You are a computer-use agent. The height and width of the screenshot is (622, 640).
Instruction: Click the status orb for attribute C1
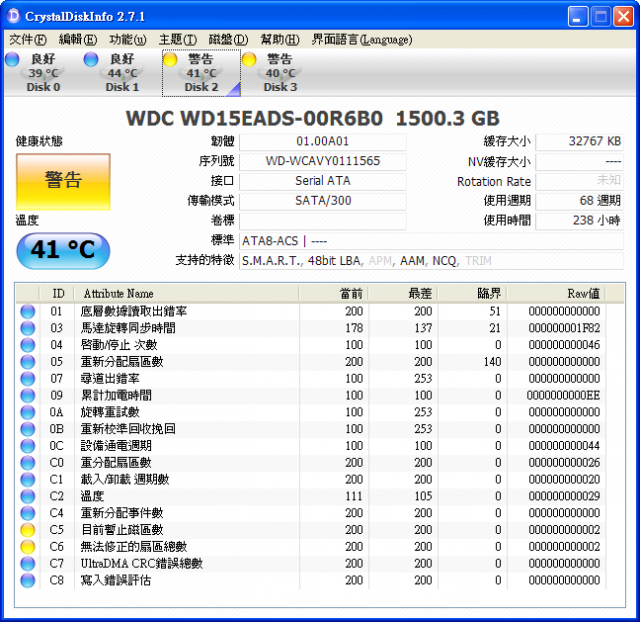pos(28,479)
